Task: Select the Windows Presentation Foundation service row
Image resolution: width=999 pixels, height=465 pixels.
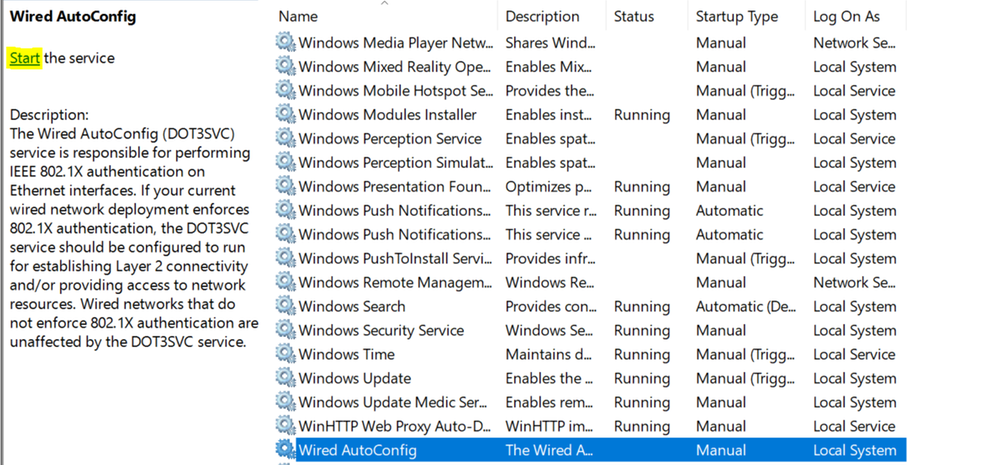Action: 396,186
